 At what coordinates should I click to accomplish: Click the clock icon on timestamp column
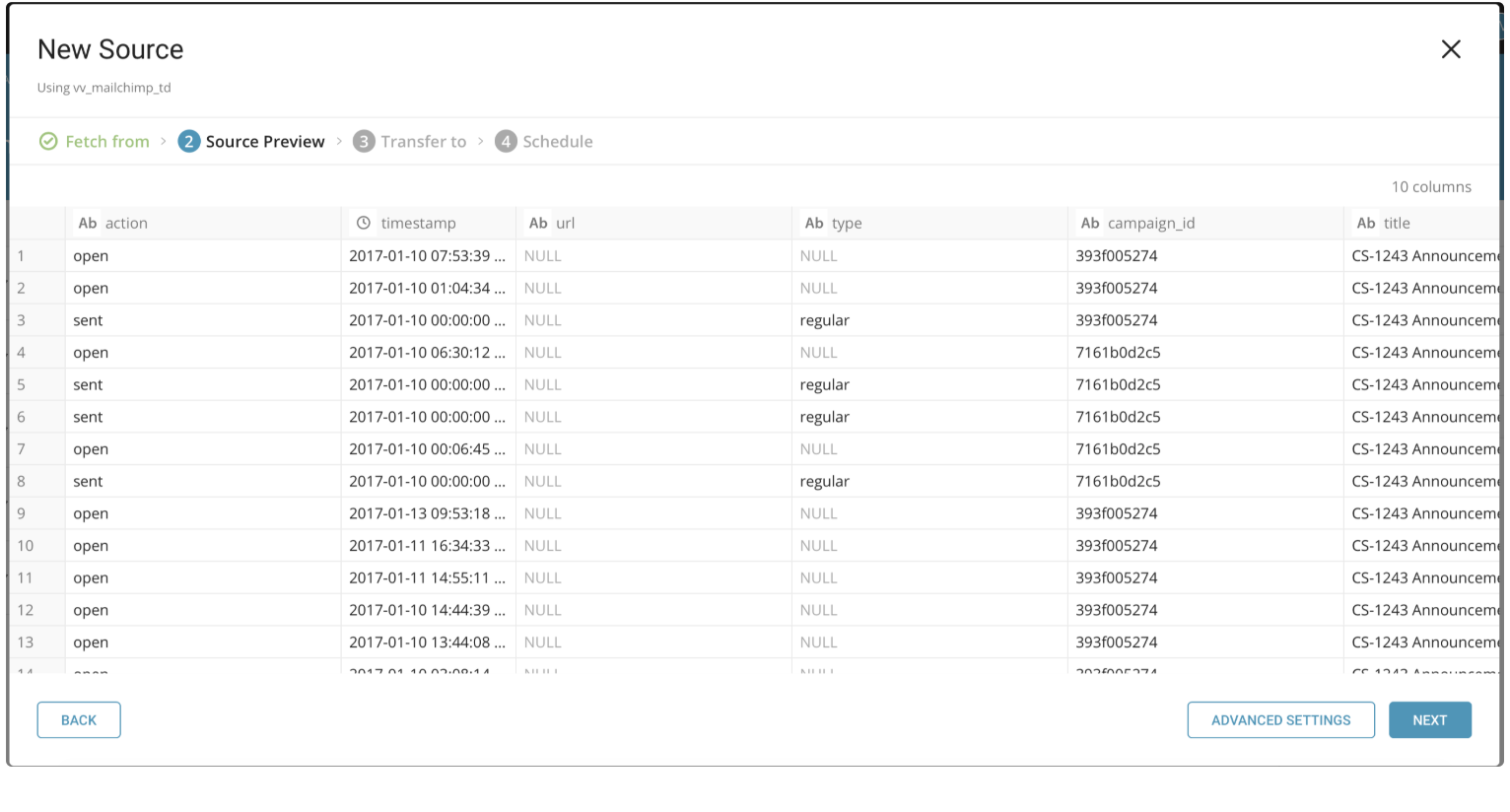pos(364,224)
